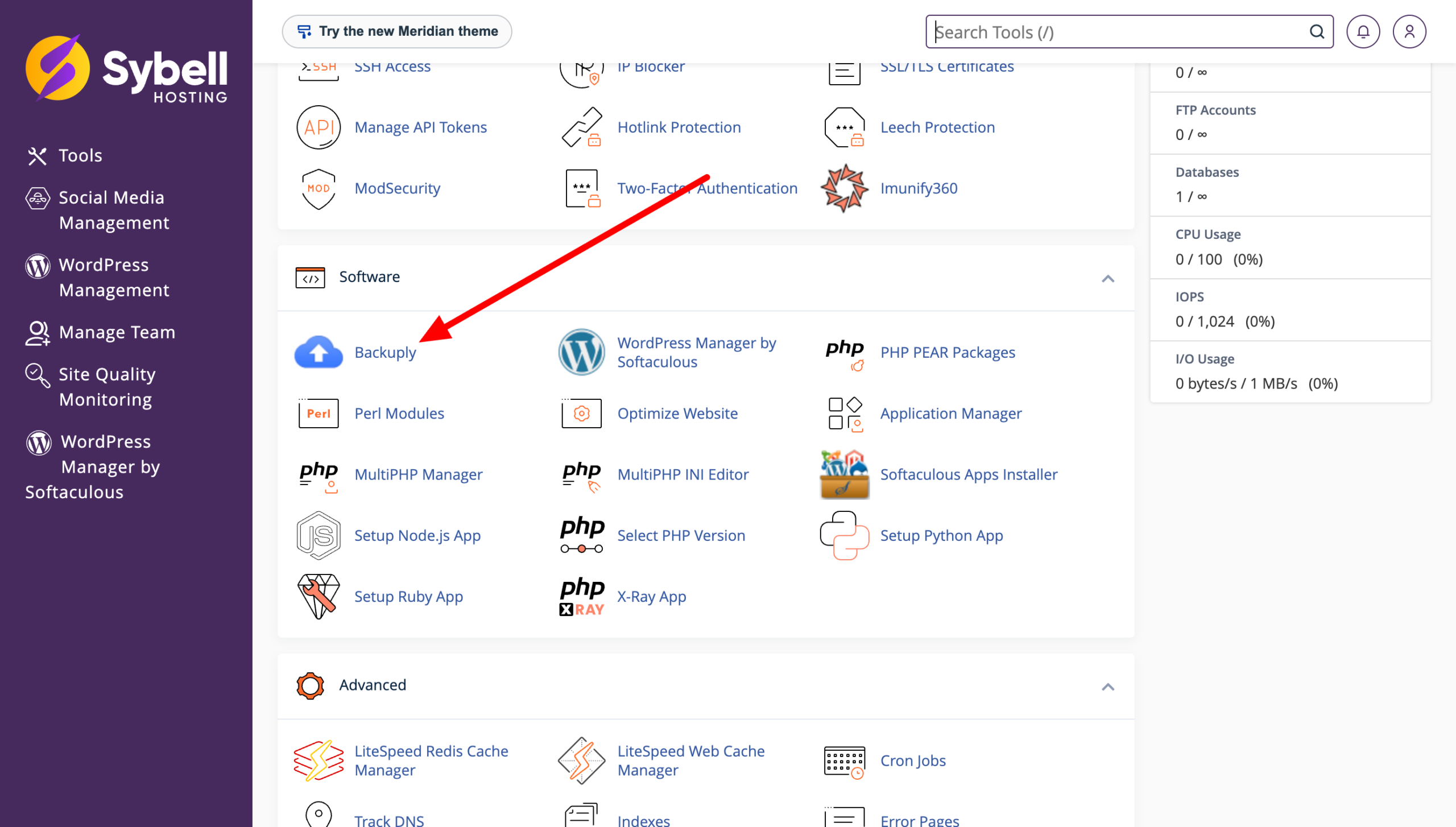The height and width of the screenshot is (827, 1456).
Task: Collapse the Advanced section chevron
Action: click(x=1108, y=687)
